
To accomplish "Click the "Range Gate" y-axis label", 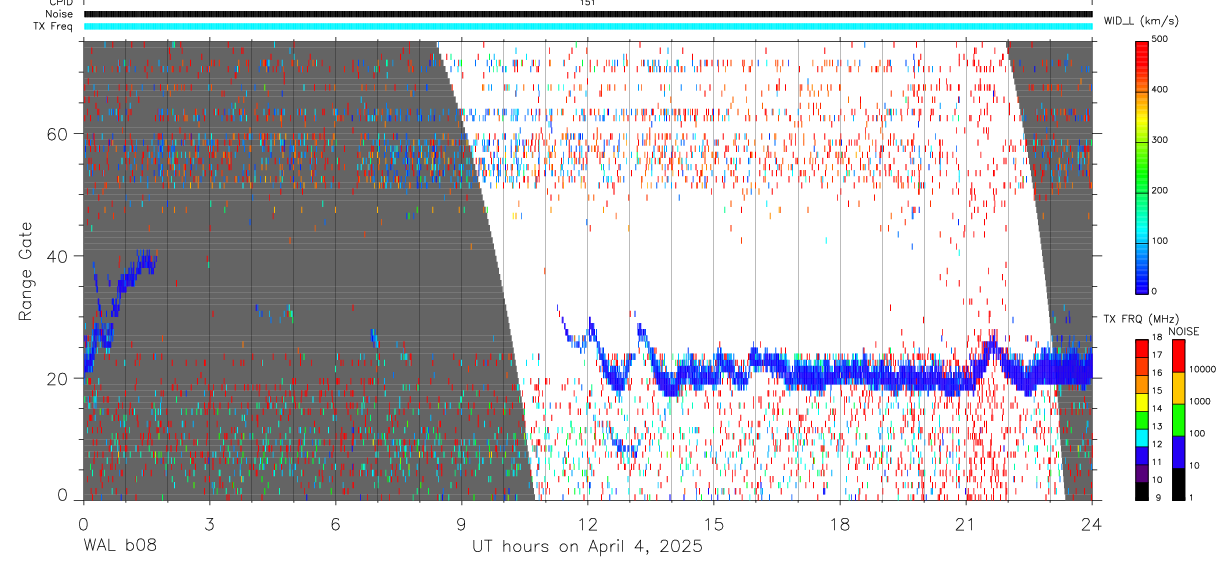I will tap(26, 271).
